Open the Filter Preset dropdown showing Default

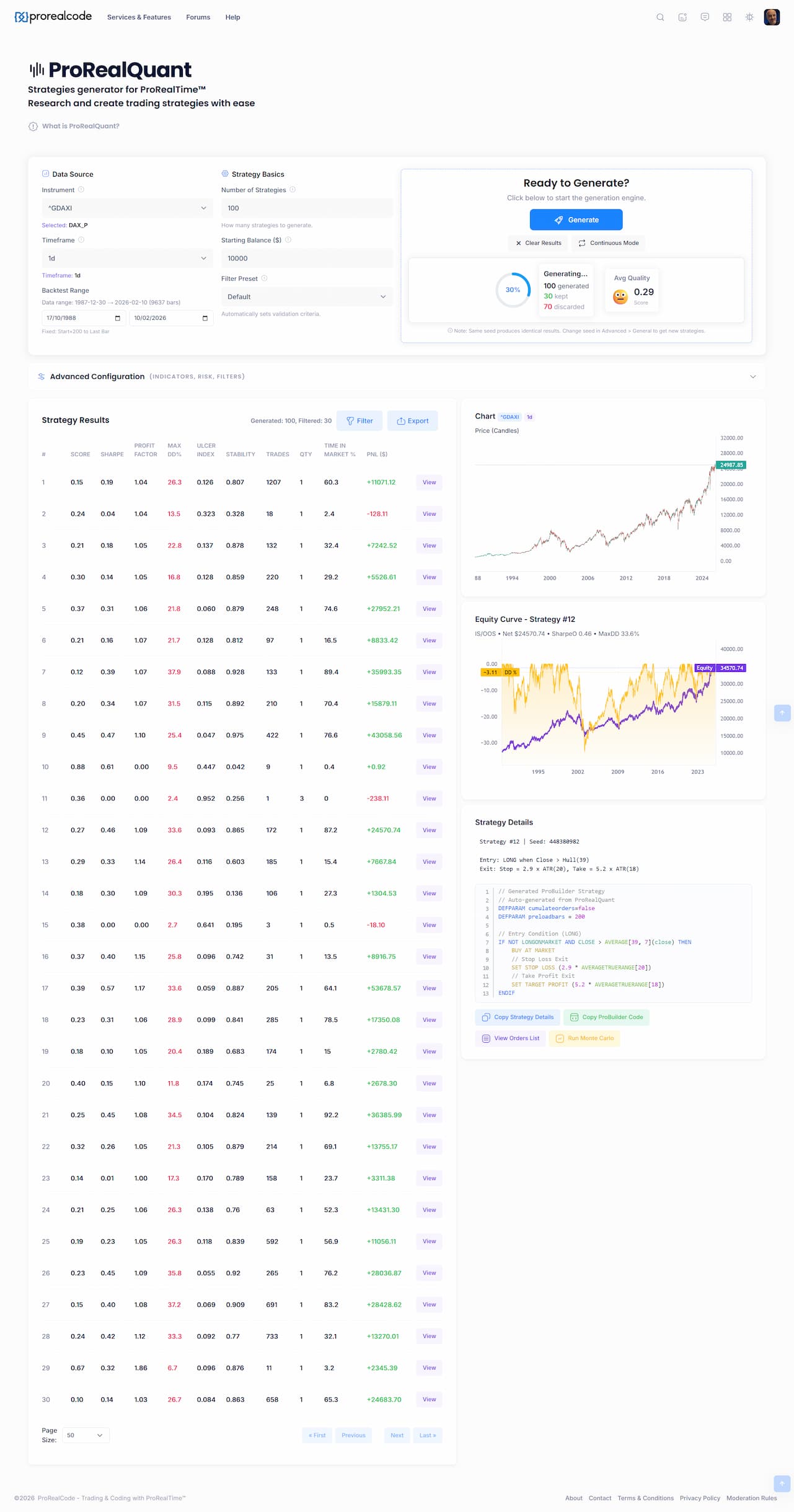(307, 297)
